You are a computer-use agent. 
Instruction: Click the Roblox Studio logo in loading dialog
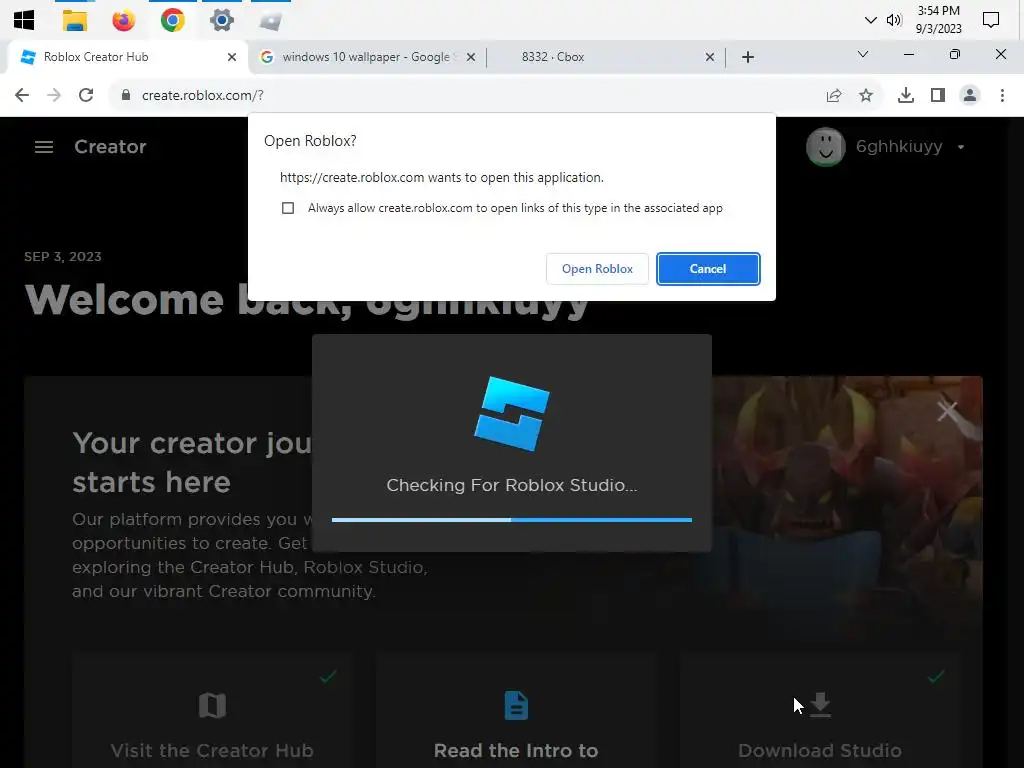512,413
